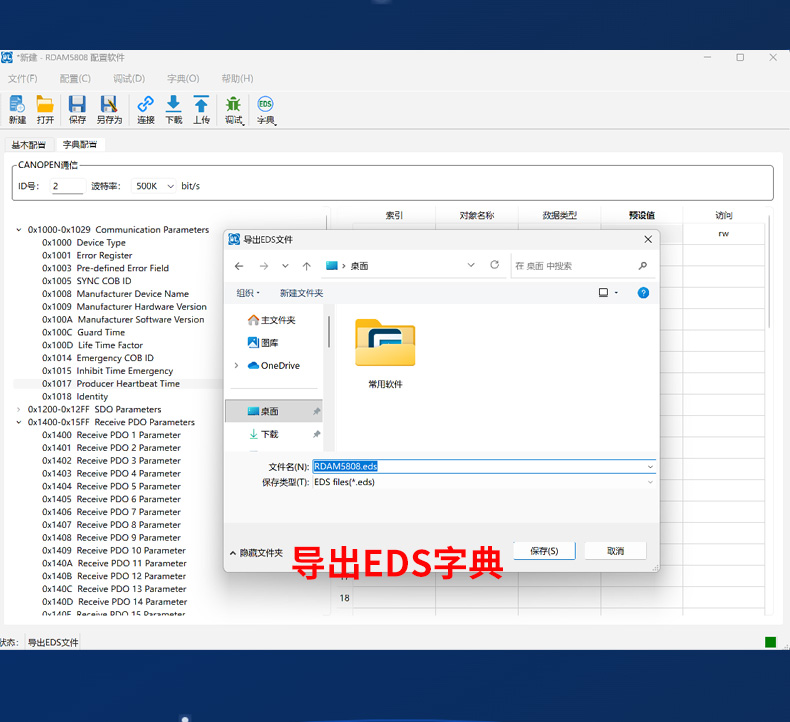Open the 字典(O) menu

pos(183,78)
